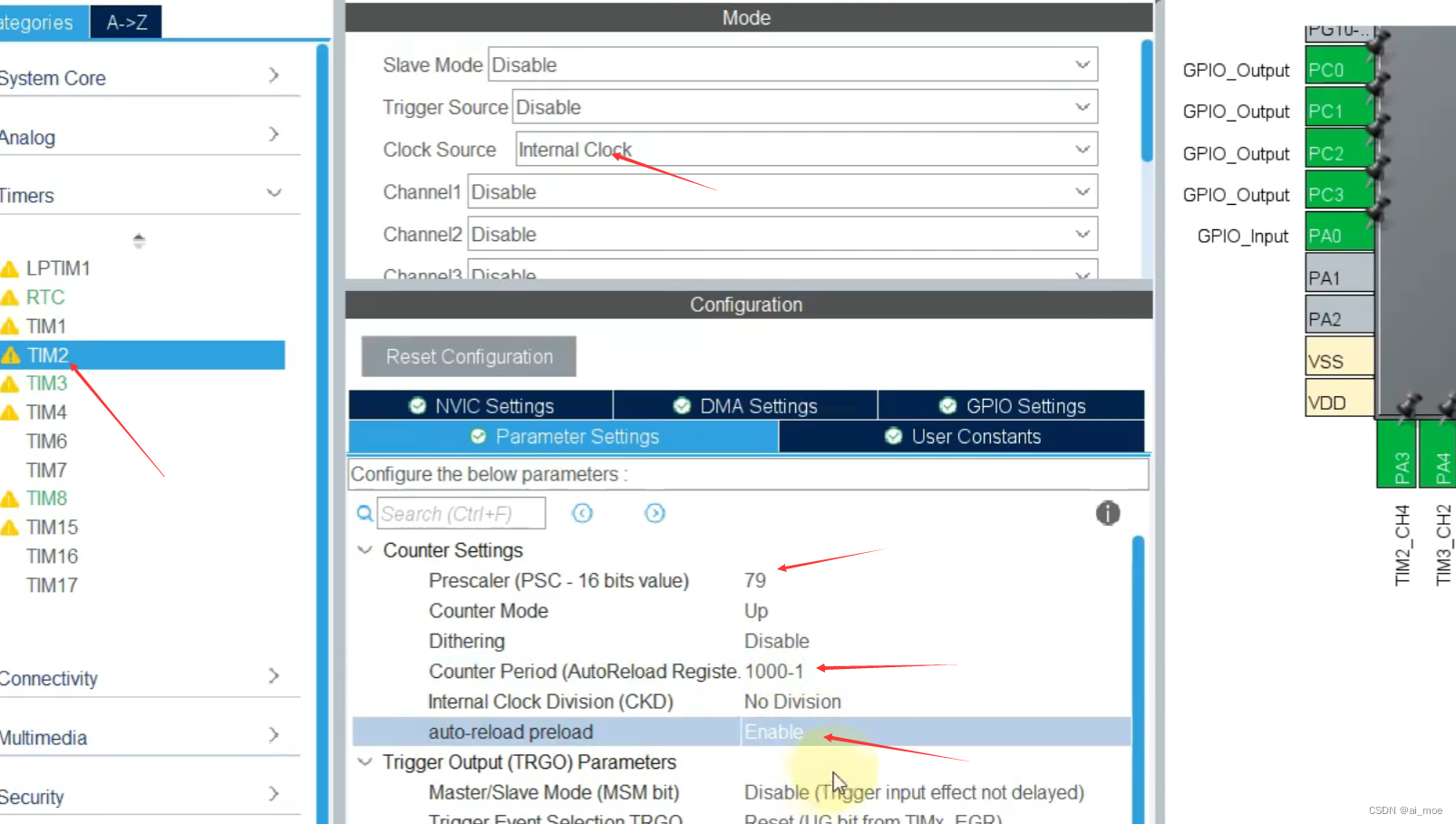This screenshot has width=1456, height=824.
Task: Select TIM3 in the timers list
Action: point(46,383)
